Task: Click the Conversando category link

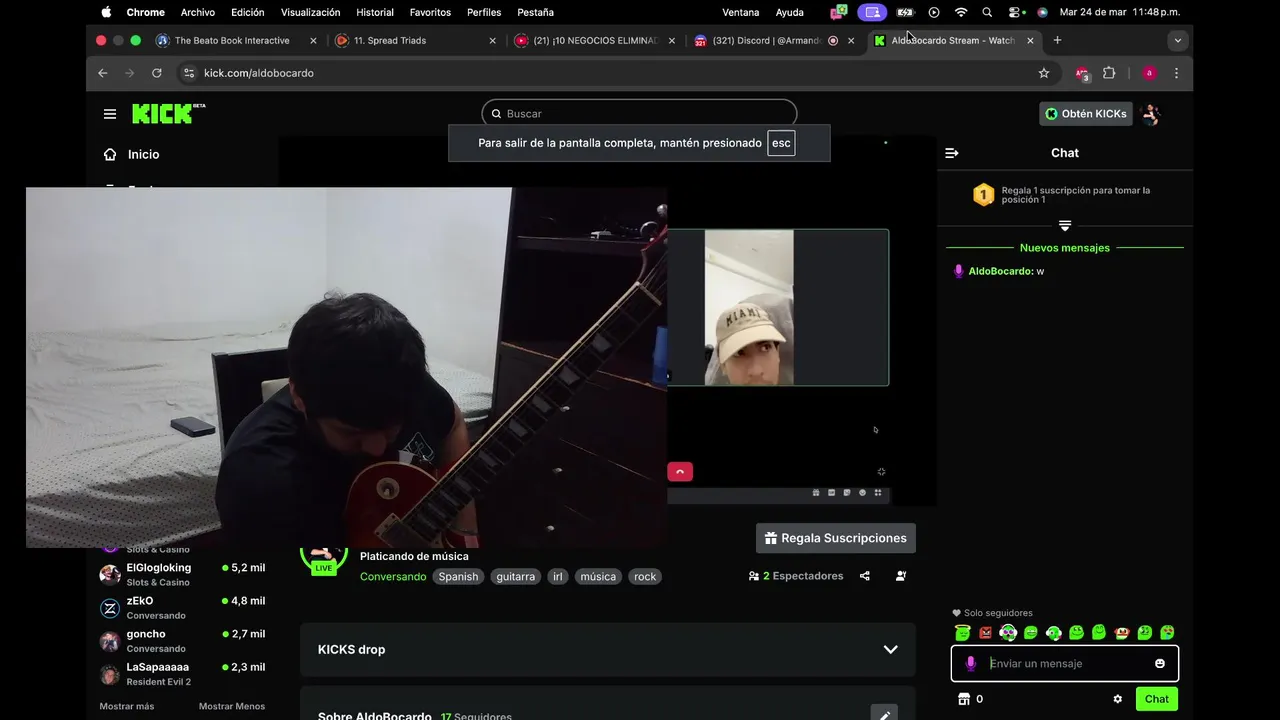Action: coord(393,577)
